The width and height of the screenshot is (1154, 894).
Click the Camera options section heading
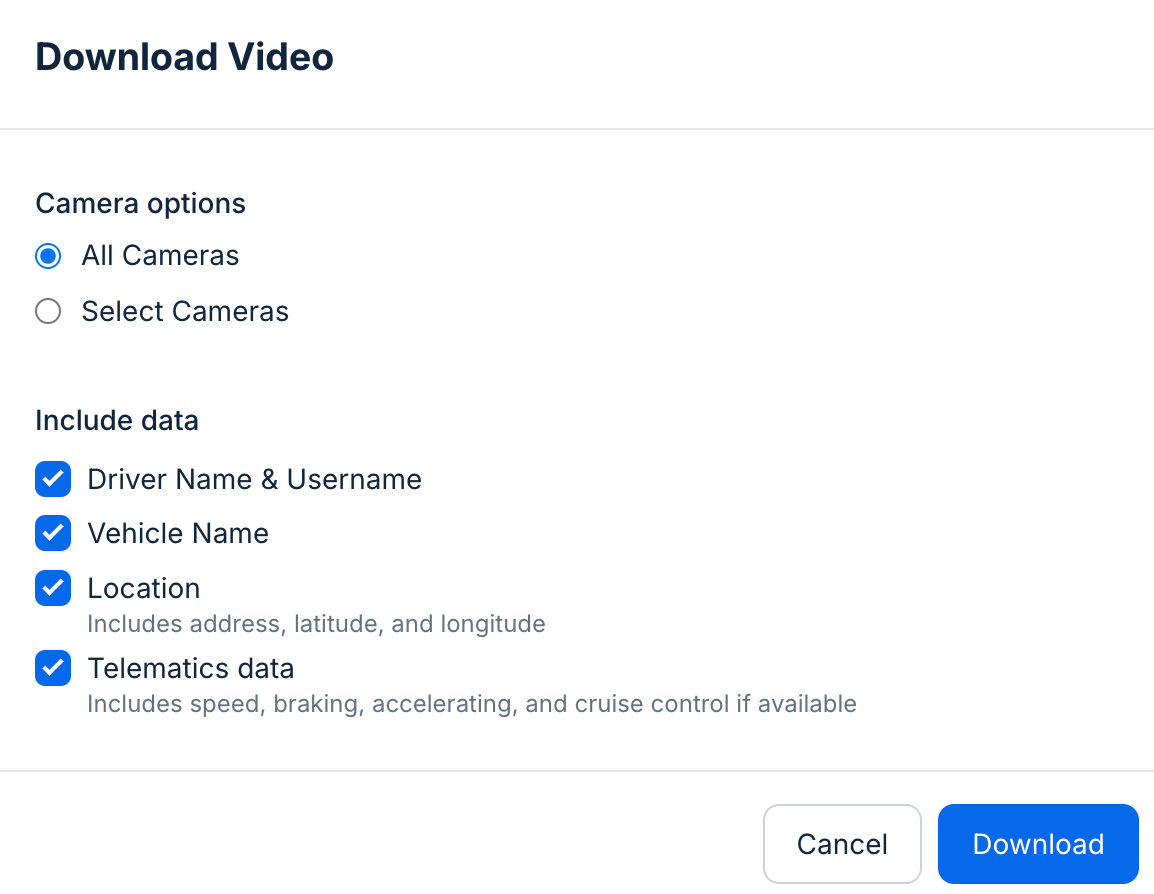[140, 203]
